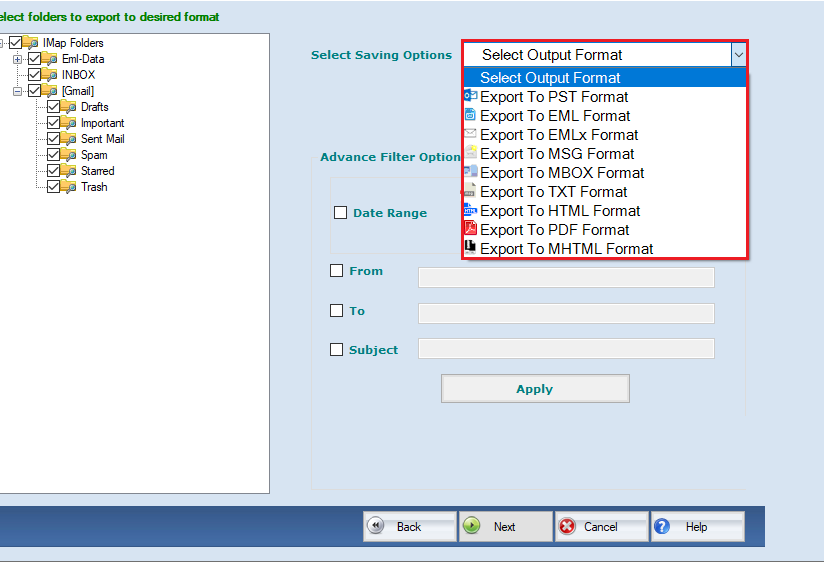Click the IMap Folders root folder icon

pyautogui.click(x=30, y=43)
